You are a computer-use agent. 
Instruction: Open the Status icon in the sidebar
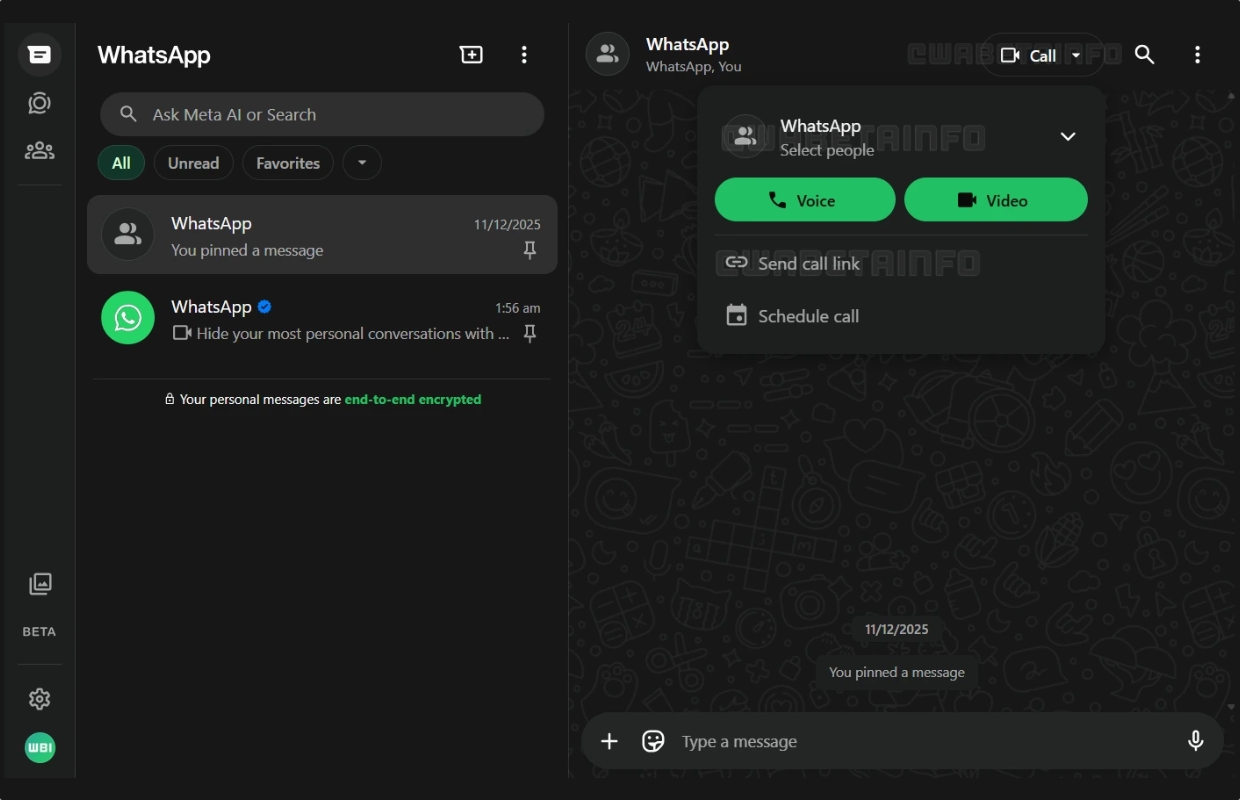[x=39, y=103]
